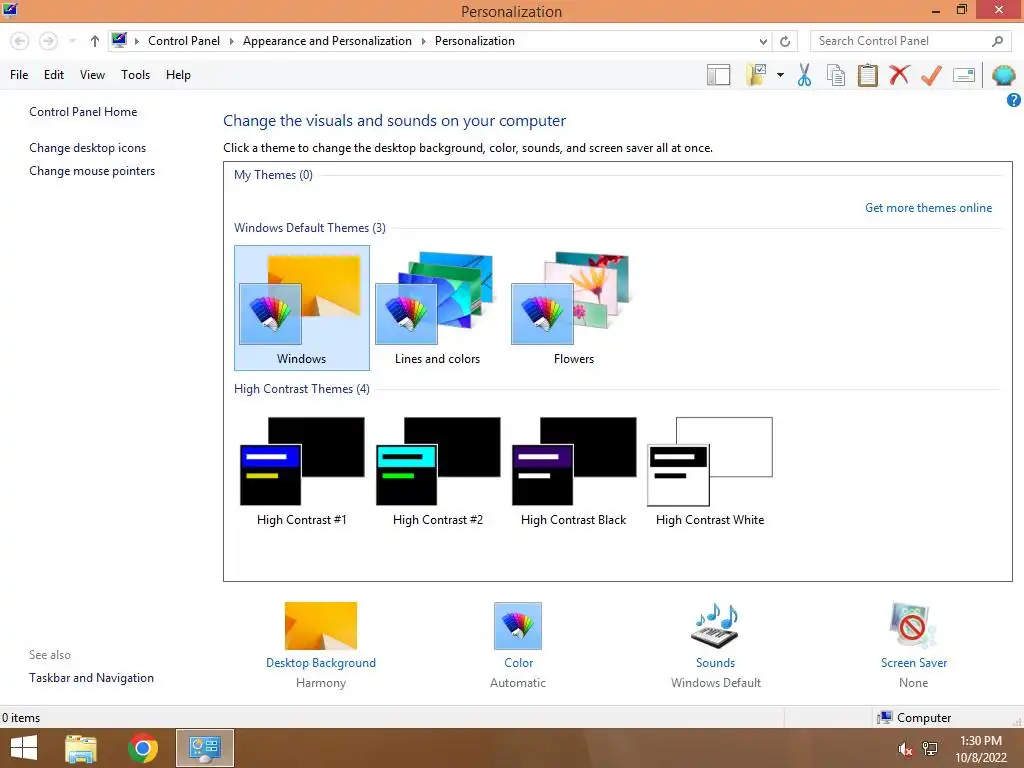This screenshot has height=768, width=1024.
Task: Apply the High Contrast #1 theme
Action: [x=302, y=472]
